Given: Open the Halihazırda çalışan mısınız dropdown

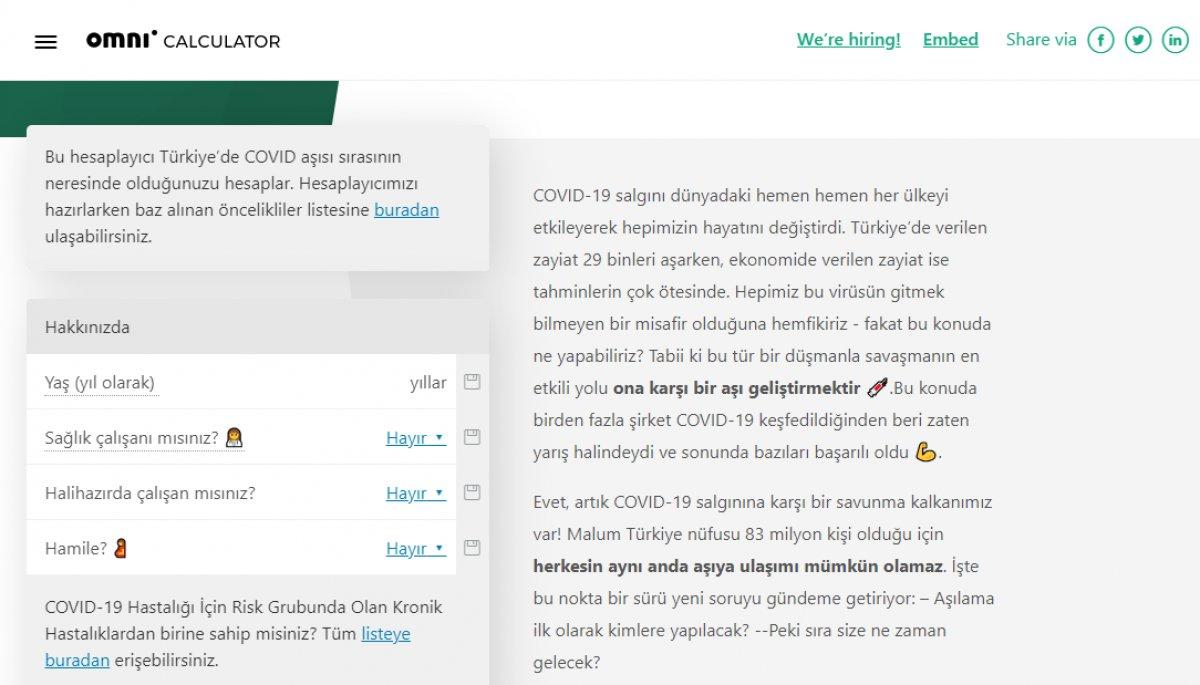Looking at the screenshot, I should pyautogui.click(x=413, y=493).
